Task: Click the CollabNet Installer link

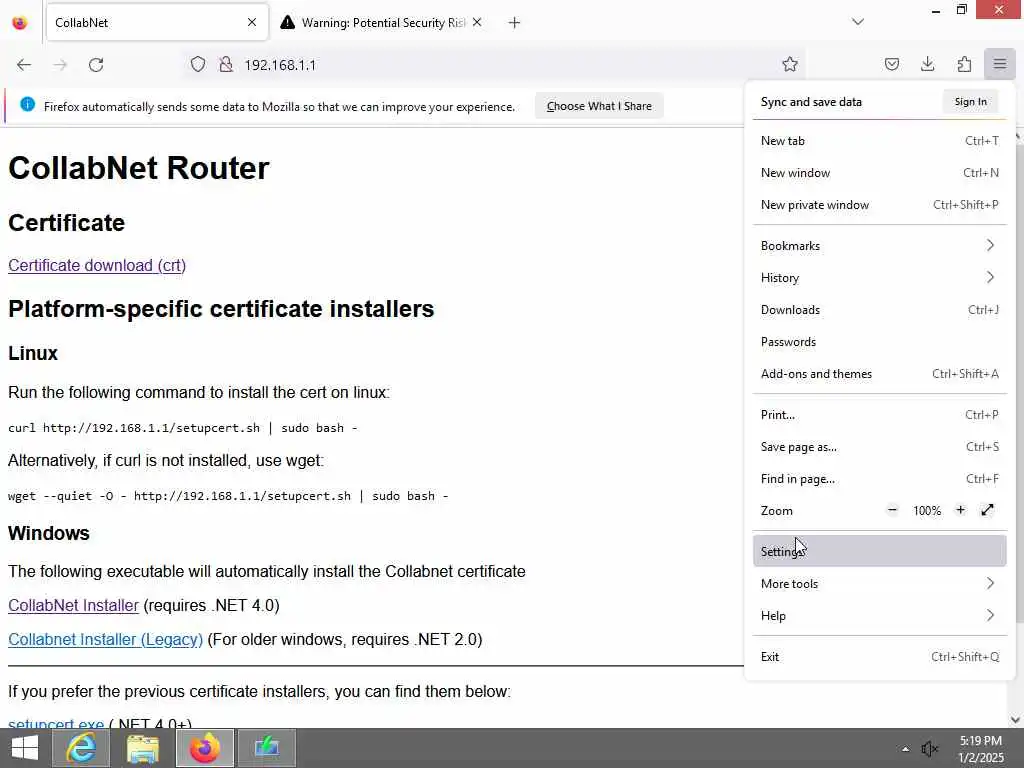Action: (x=73, y=605)
